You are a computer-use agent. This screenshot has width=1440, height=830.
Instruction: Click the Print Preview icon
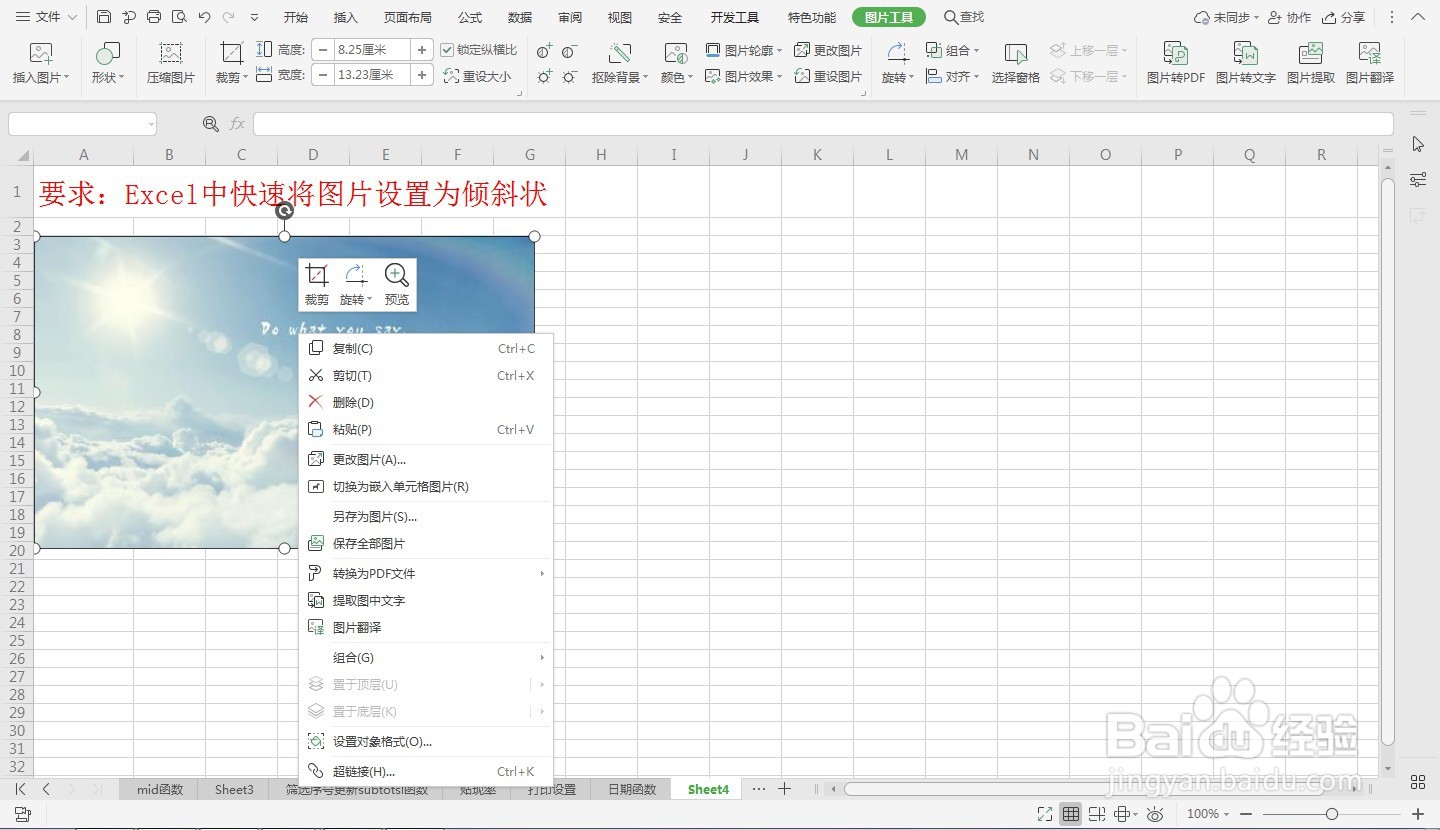(178, 17)
